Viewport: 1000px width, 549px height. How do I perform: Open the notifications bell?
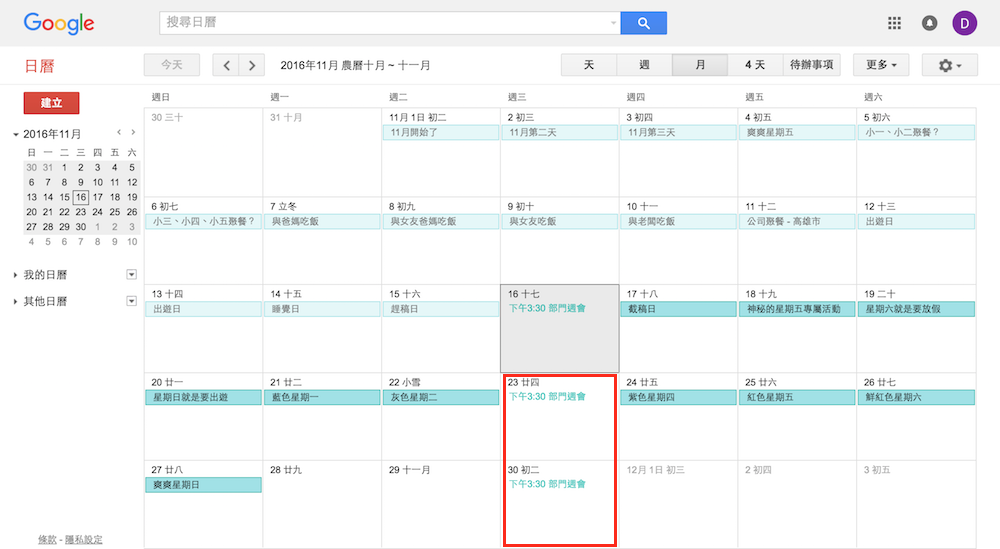[930, 23]
